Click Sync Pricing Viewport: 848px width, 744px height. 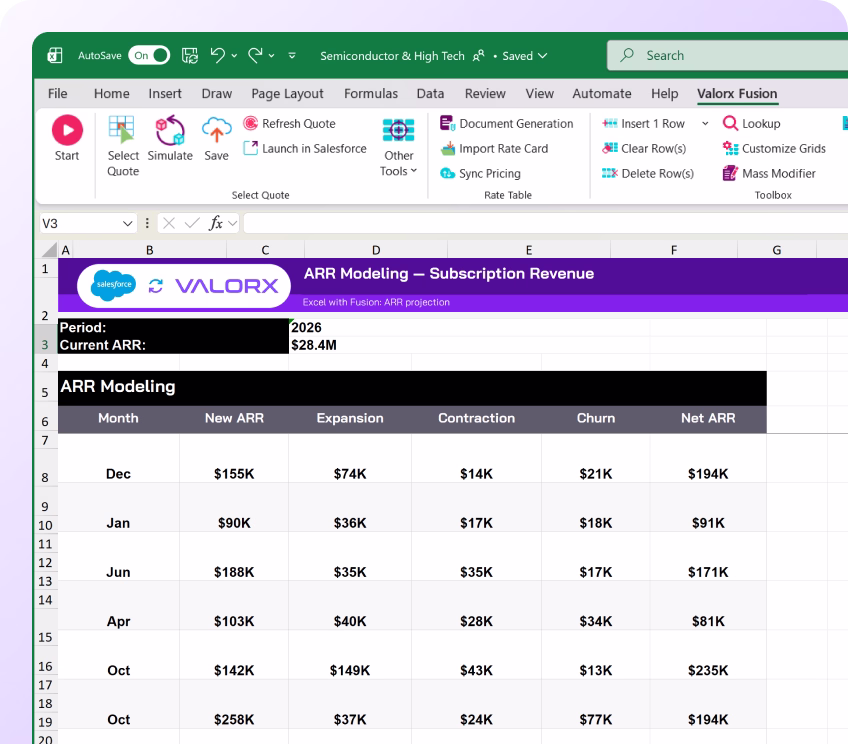tap(480, 174)
